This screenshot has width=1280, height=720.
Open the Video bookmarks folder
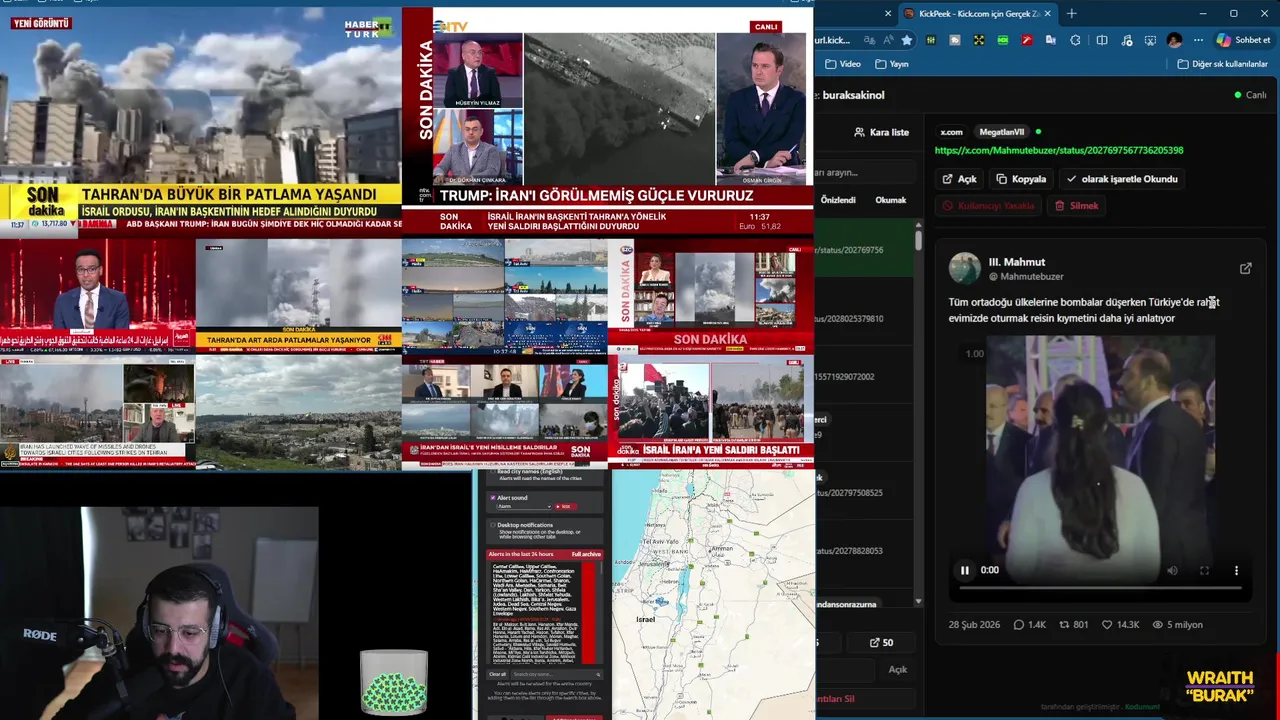tap(842, 64)
